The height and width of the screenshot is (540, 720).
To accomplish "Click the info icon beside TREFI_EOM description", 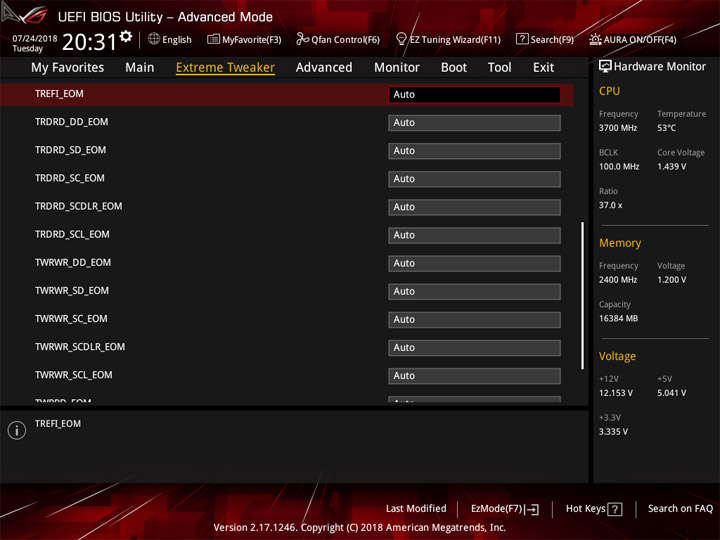I will (17, 430).
